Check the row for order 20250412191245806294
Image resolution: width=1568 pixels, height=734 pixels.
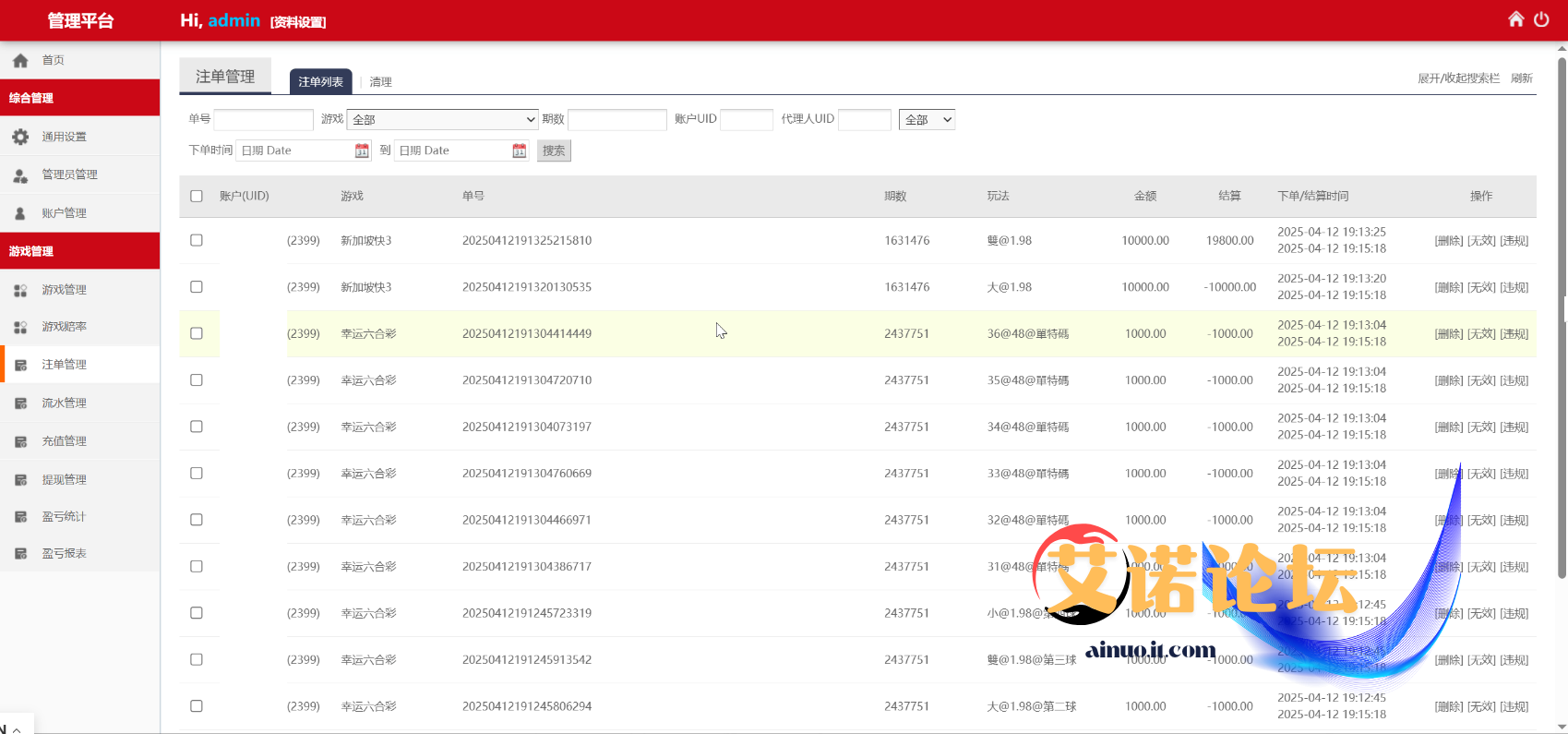[x=197, y=706]
